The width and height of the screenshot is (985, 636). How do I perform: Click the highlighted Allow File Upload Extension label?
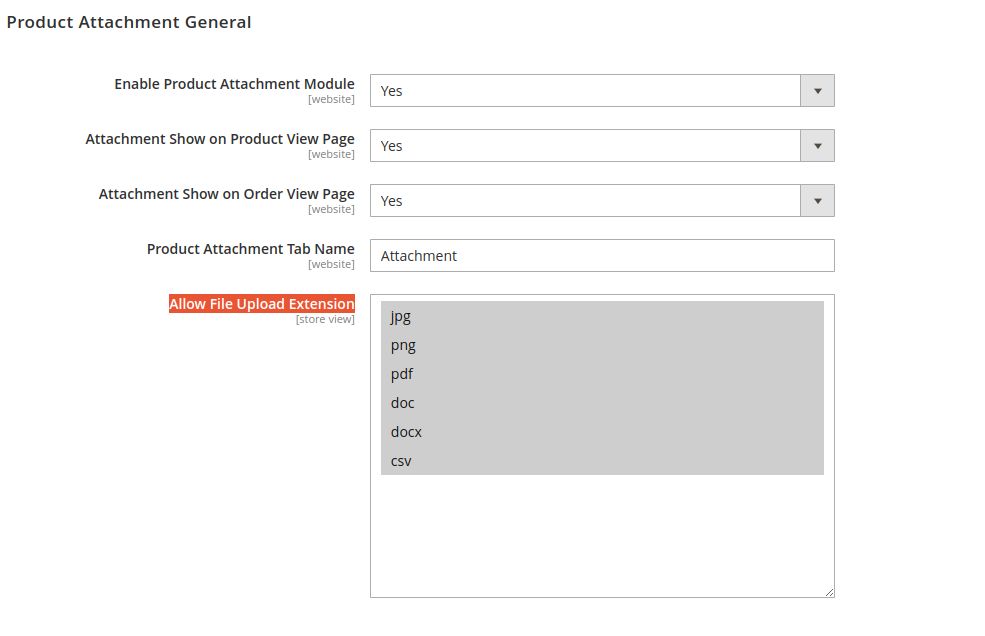click(x=261, y=304)
